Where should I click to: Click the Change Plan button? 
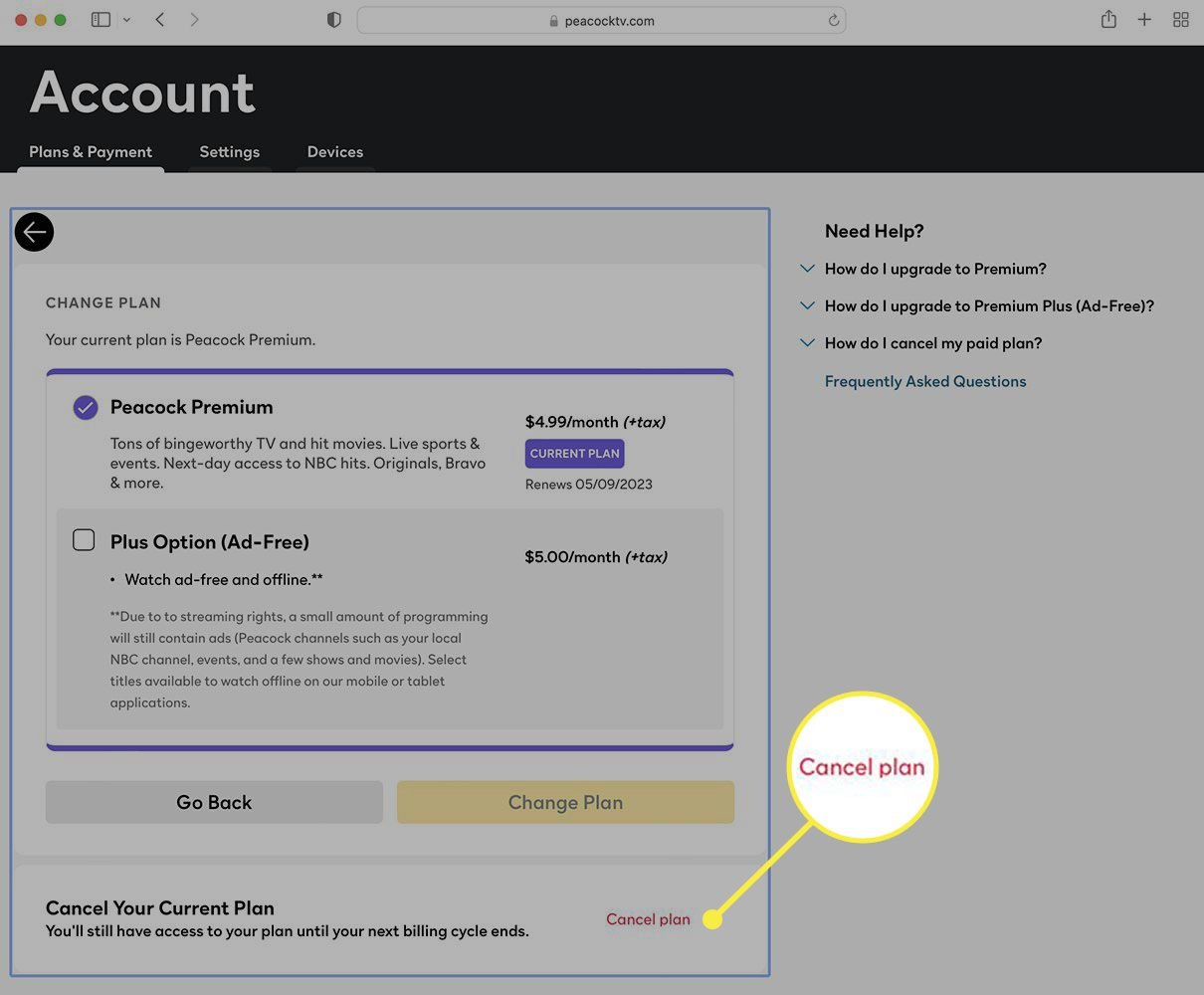click(565, 802)
